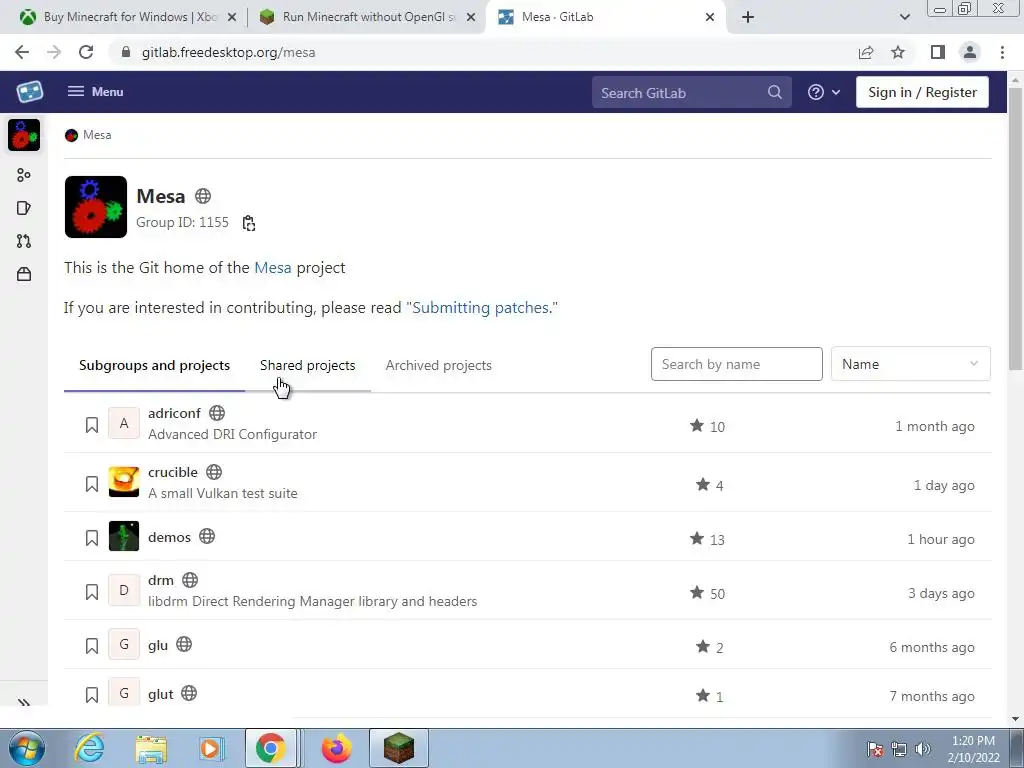Click the large Mesa group logo
This screenshot has height=768, width=1024.
[96, 207]
